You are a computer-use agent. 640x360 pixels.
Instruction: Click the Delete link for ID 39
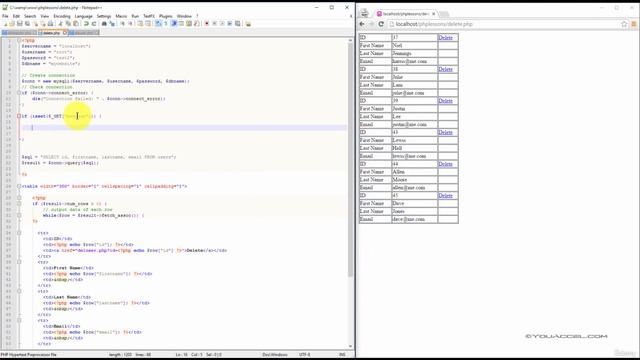point(445,101)
